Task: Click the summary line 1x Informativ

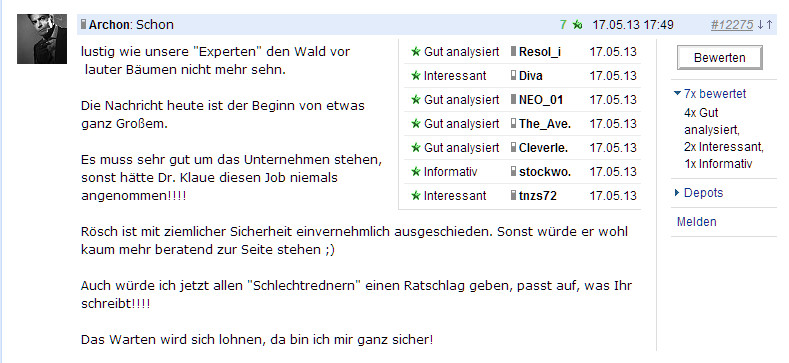Action: (x=718, y=164)
